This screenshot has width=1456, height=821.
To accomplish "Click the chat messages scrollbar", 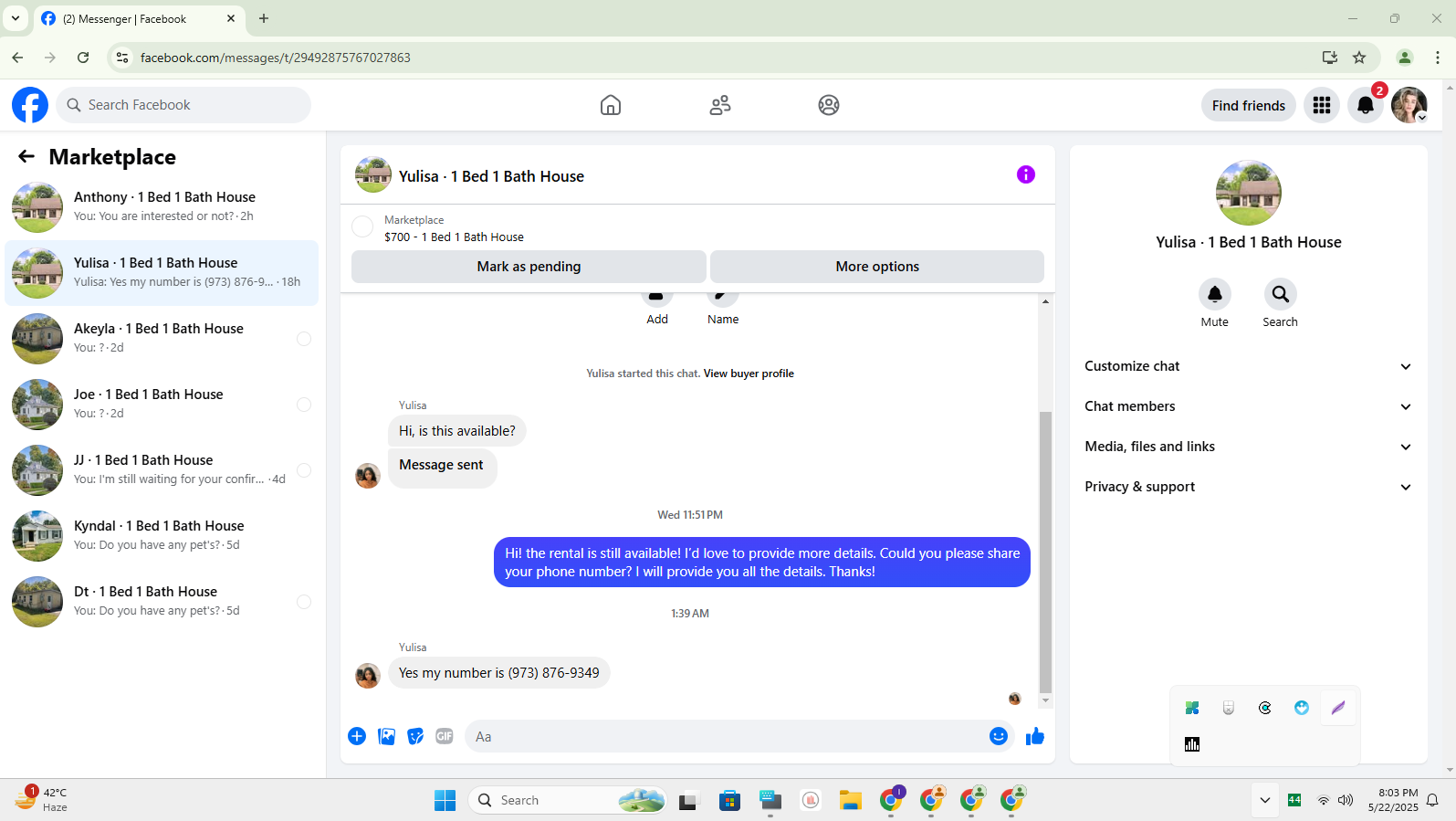I will 1045,552.
